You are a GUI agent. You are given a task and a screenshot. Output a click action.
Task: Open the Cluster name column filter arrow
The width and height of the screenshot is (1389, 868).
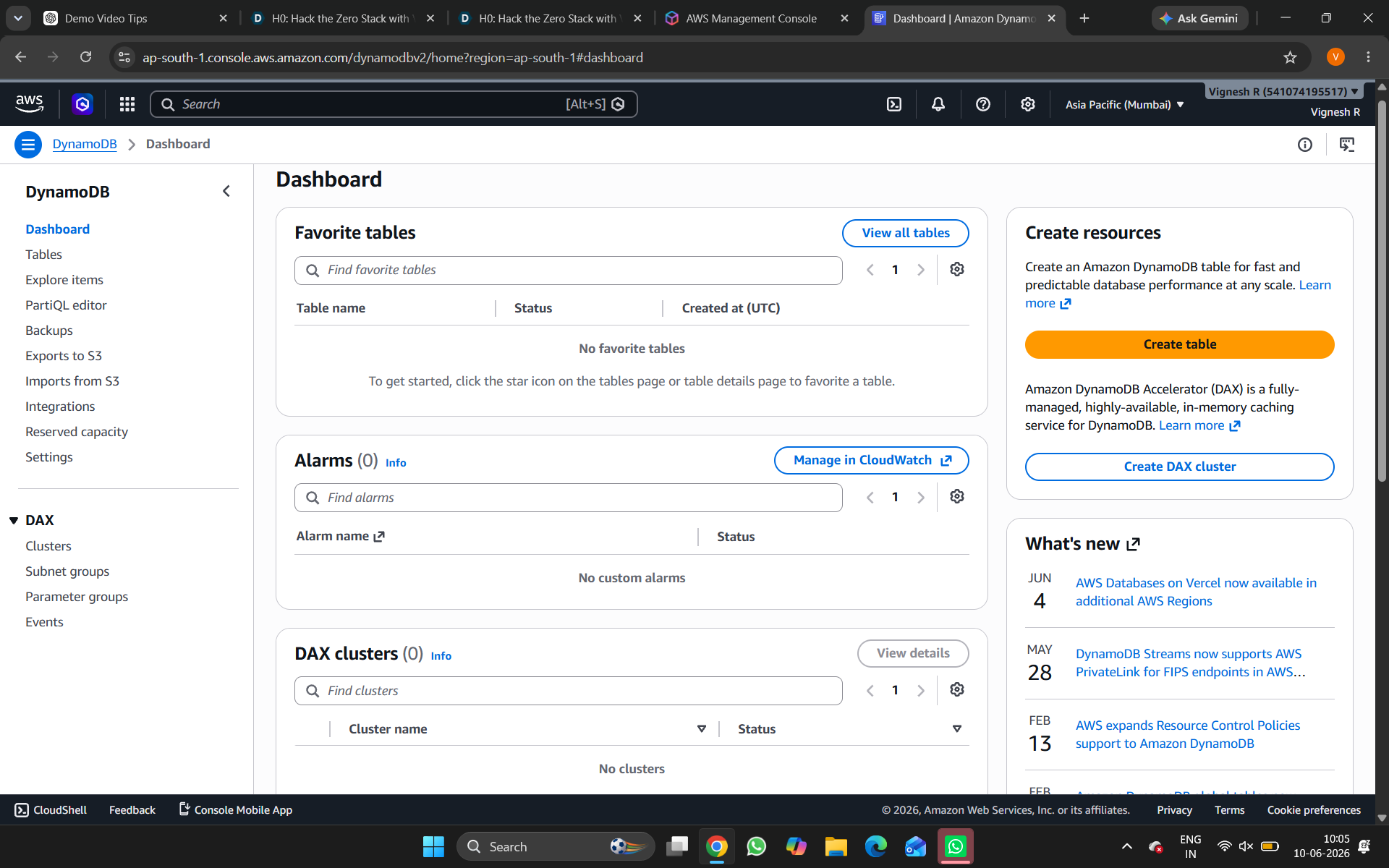[701, 728]
